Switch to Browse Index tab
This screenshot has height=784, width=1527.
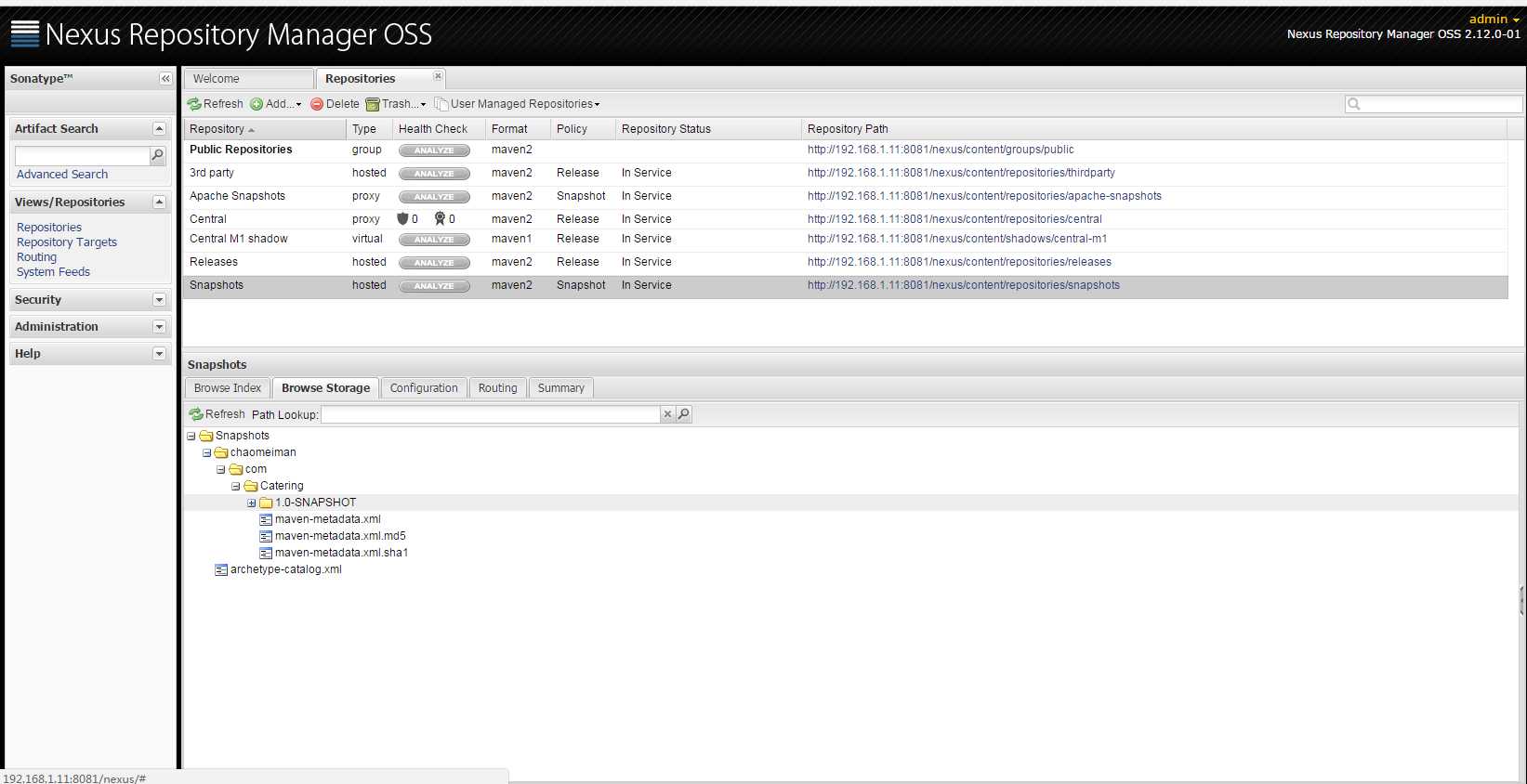(x=228, y=388)
